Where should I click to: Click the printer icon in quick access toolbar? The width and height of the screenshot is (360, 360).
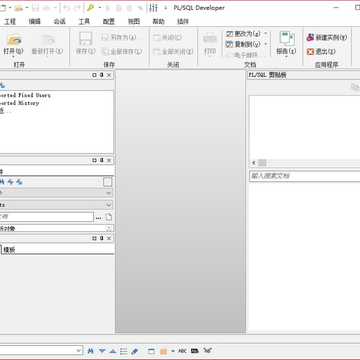[x=46, y=8]
